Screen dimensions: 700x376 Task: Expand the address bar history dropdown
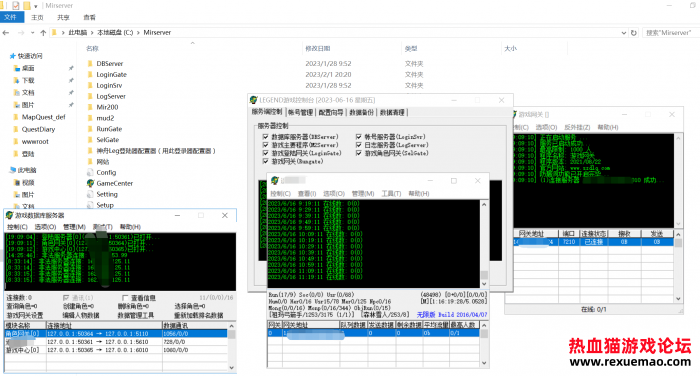624,33
